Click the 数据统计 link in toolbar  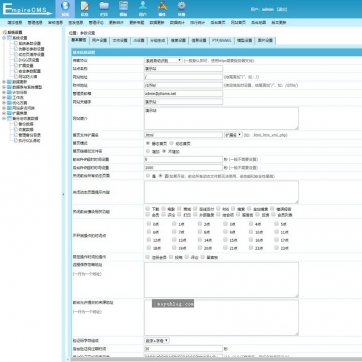[177, 23]
